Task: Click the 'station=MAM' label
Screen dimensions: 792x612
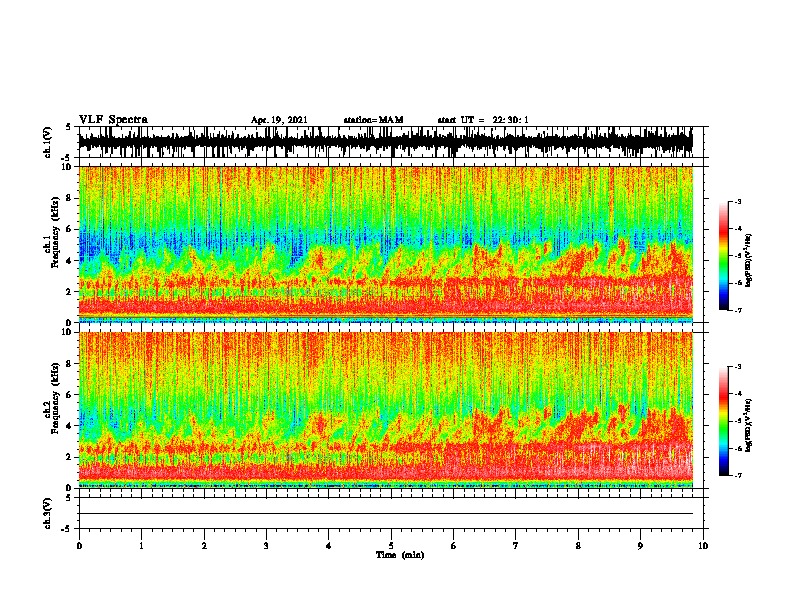Action: [373, 120]
